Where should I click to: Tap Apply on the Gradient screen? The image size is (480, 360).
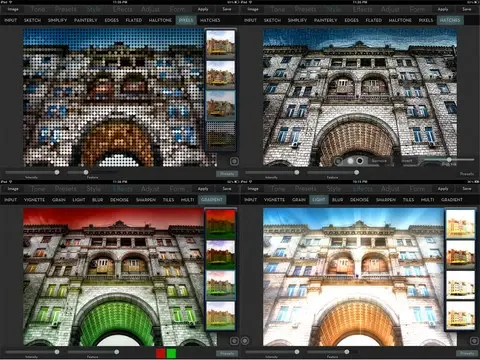203,189
